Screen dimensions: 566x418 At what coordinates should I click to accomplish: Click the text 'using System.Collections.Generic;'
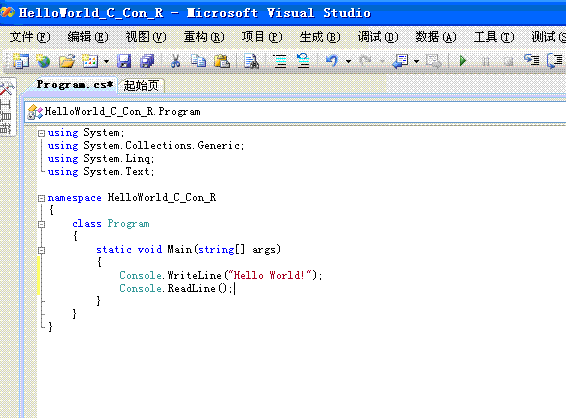point(146,146)
